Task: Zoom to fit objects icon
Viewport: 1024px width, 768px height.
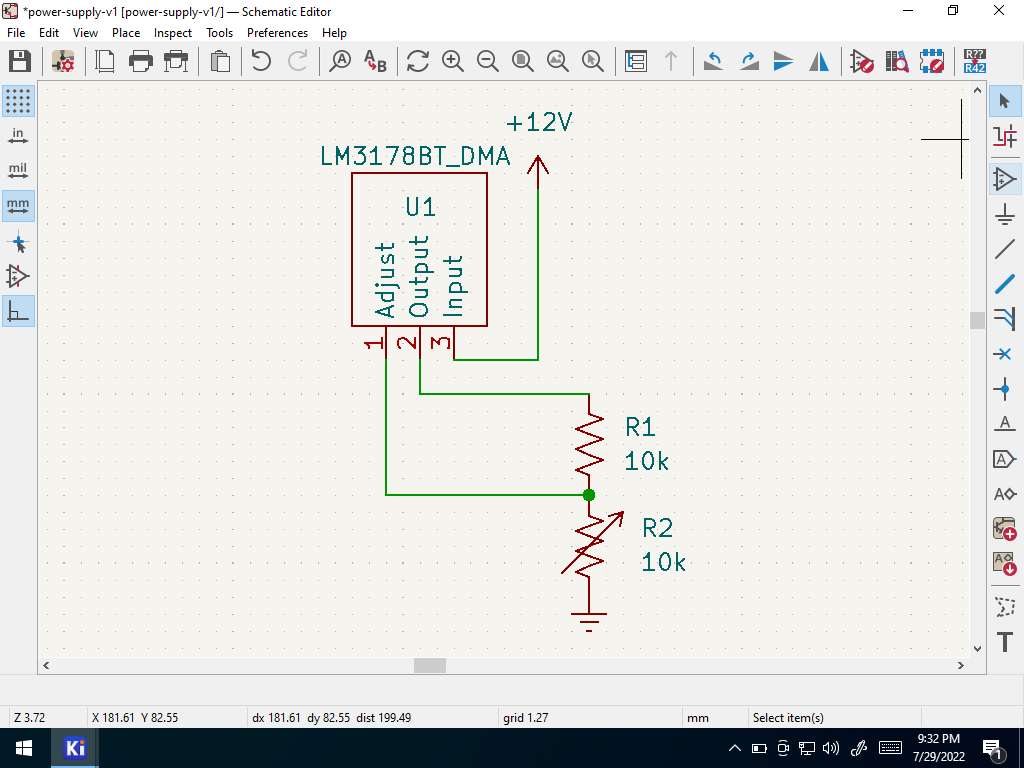Action: [x=558, y=61]
